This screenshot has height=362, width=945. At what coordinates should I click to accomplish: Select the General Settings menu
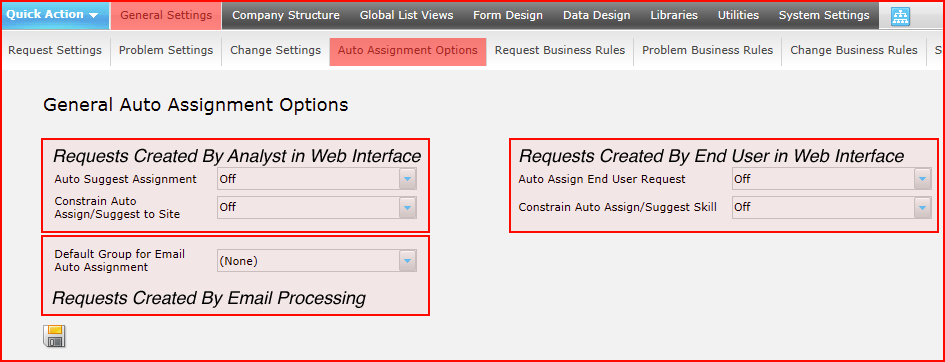166,15
